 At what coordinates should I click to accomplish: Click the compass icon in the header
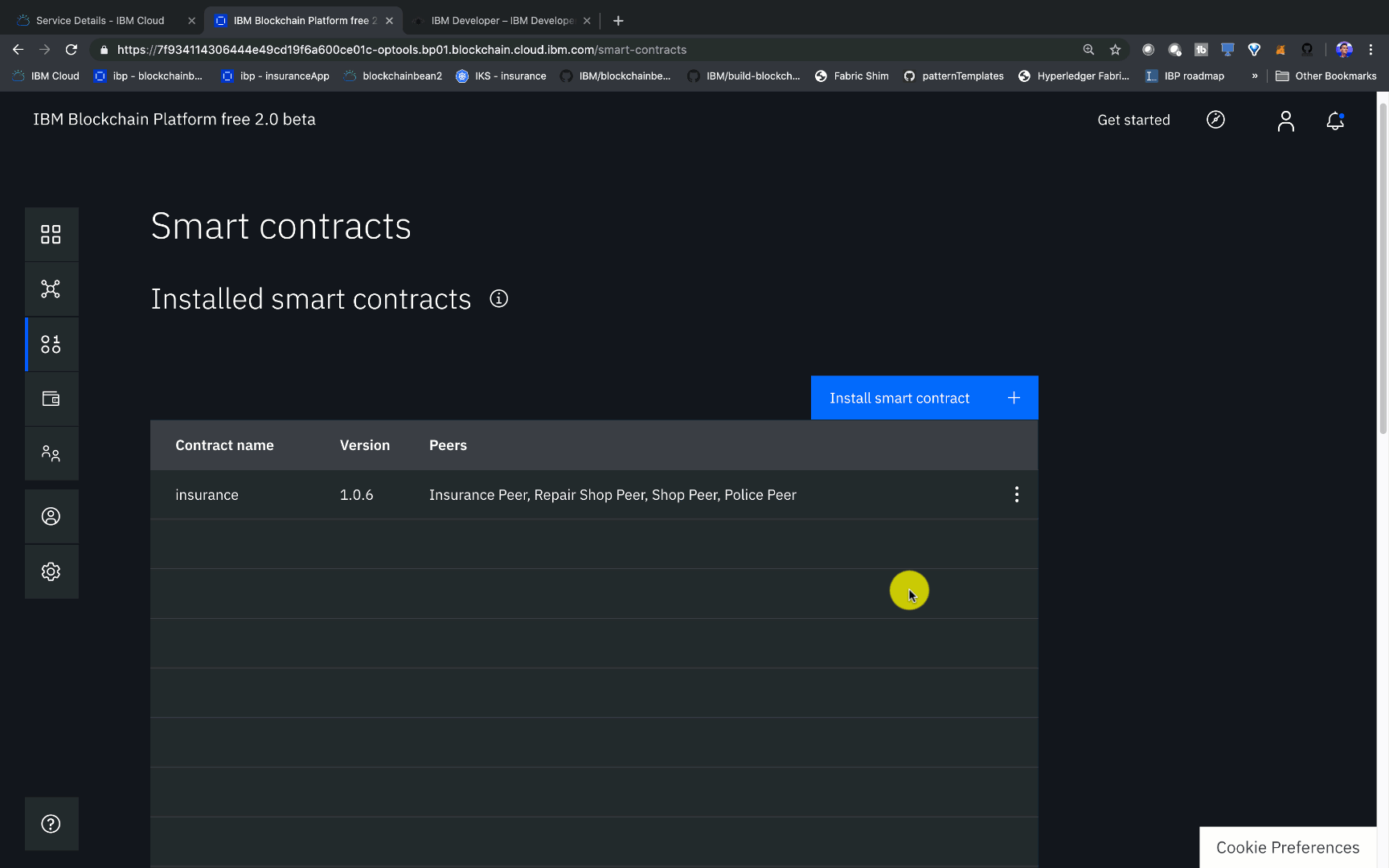1215,120
